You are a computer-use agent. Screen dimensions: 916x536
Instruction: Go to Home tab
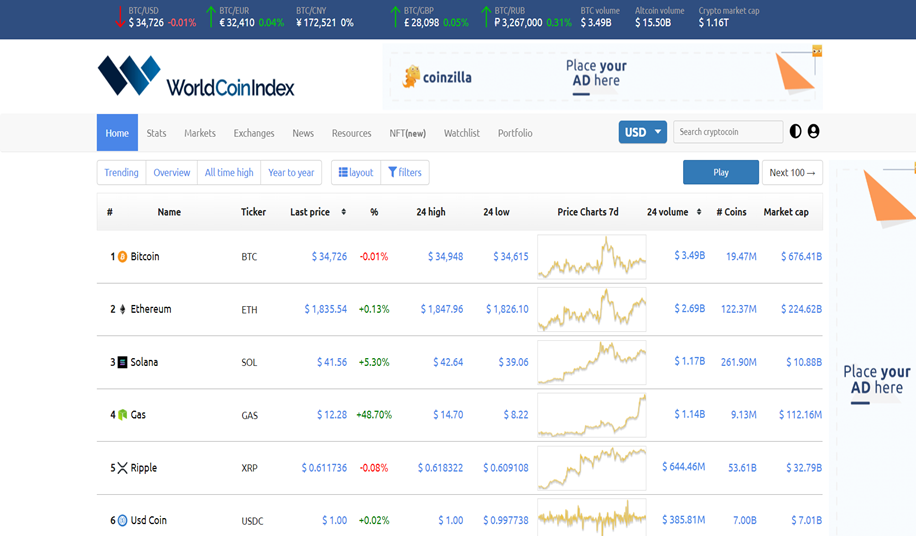tap(117, 133)
